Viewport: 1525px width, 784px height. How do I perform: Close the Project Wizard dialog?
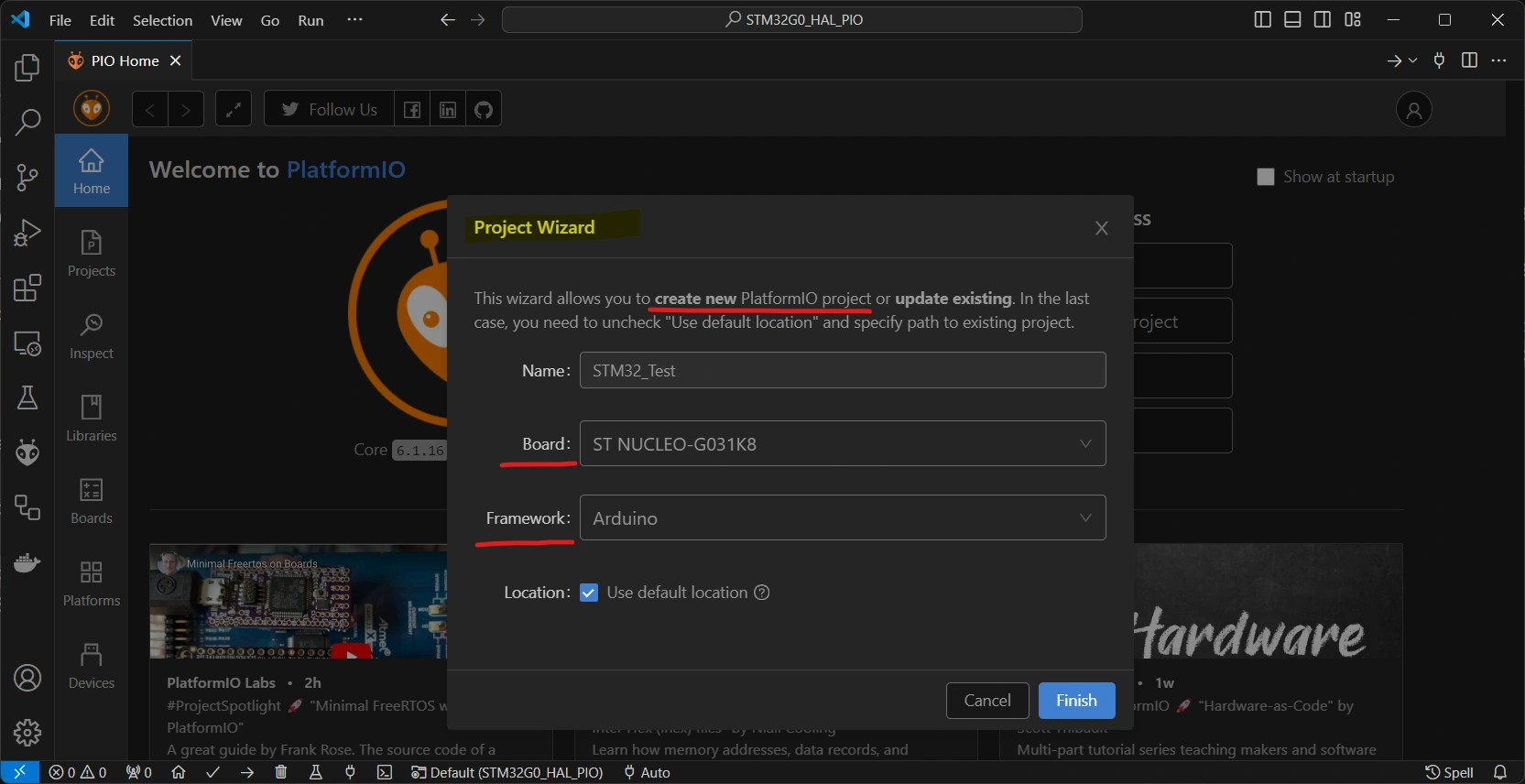pos(1102,228)
